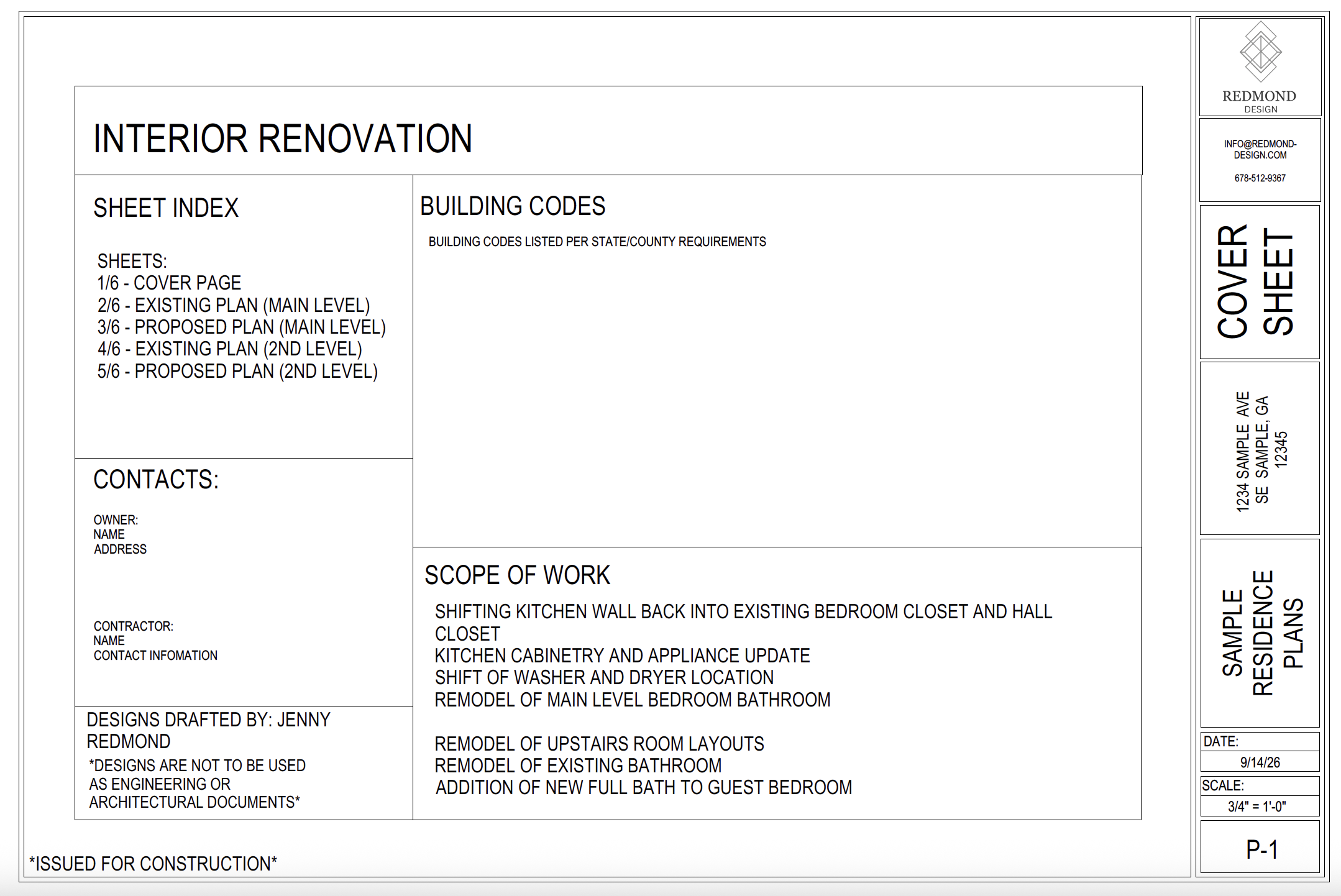Viewport: 1341px width, 896px height.
Task: Select 'REMODEL OF MAIN LEVEL BEDROOM BATHROOM' line
Action: [x=633, y=700]
